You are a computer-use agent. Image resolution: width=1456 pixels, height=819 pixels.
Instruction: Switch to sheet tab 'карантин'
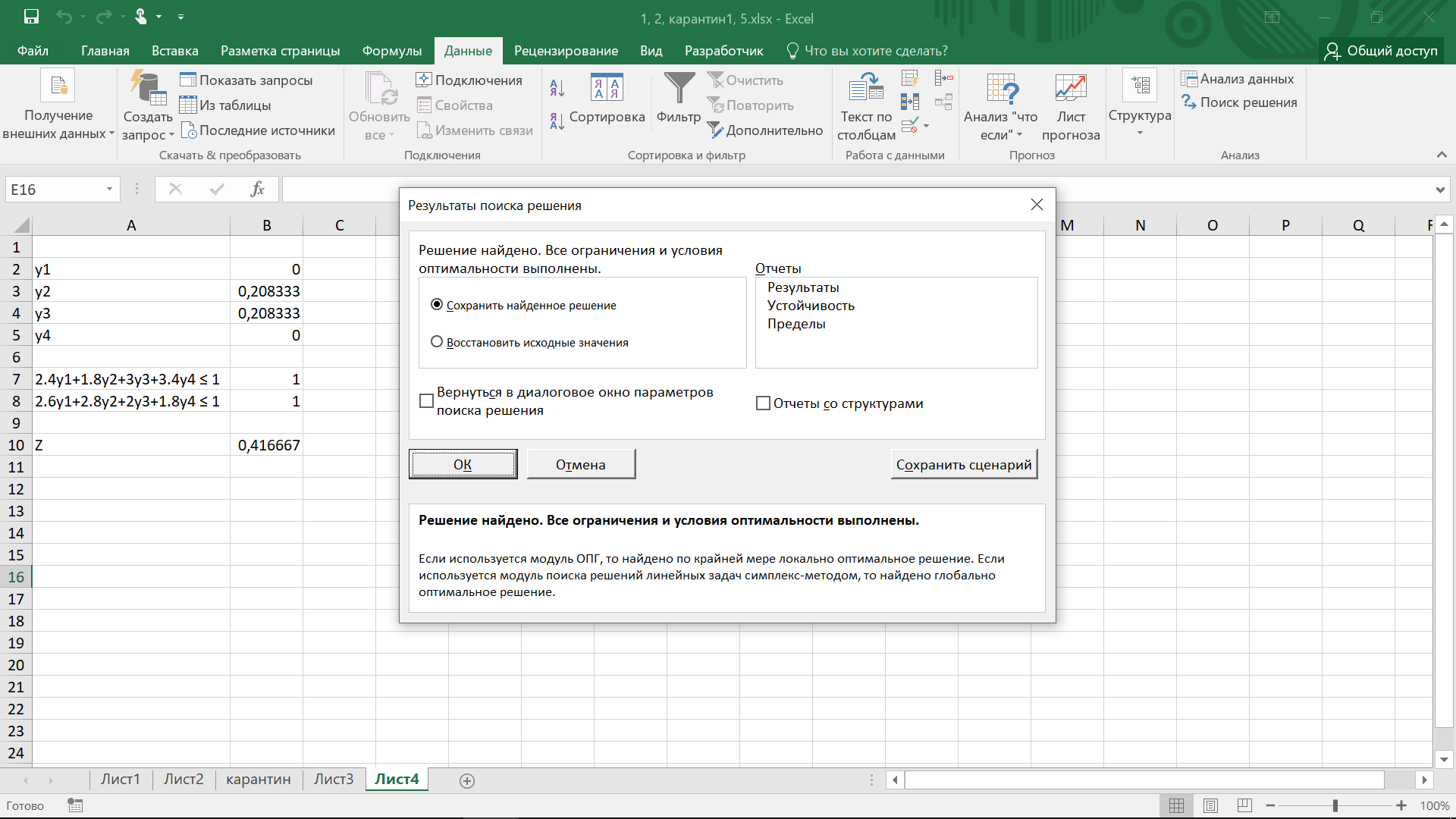point(258,780)
